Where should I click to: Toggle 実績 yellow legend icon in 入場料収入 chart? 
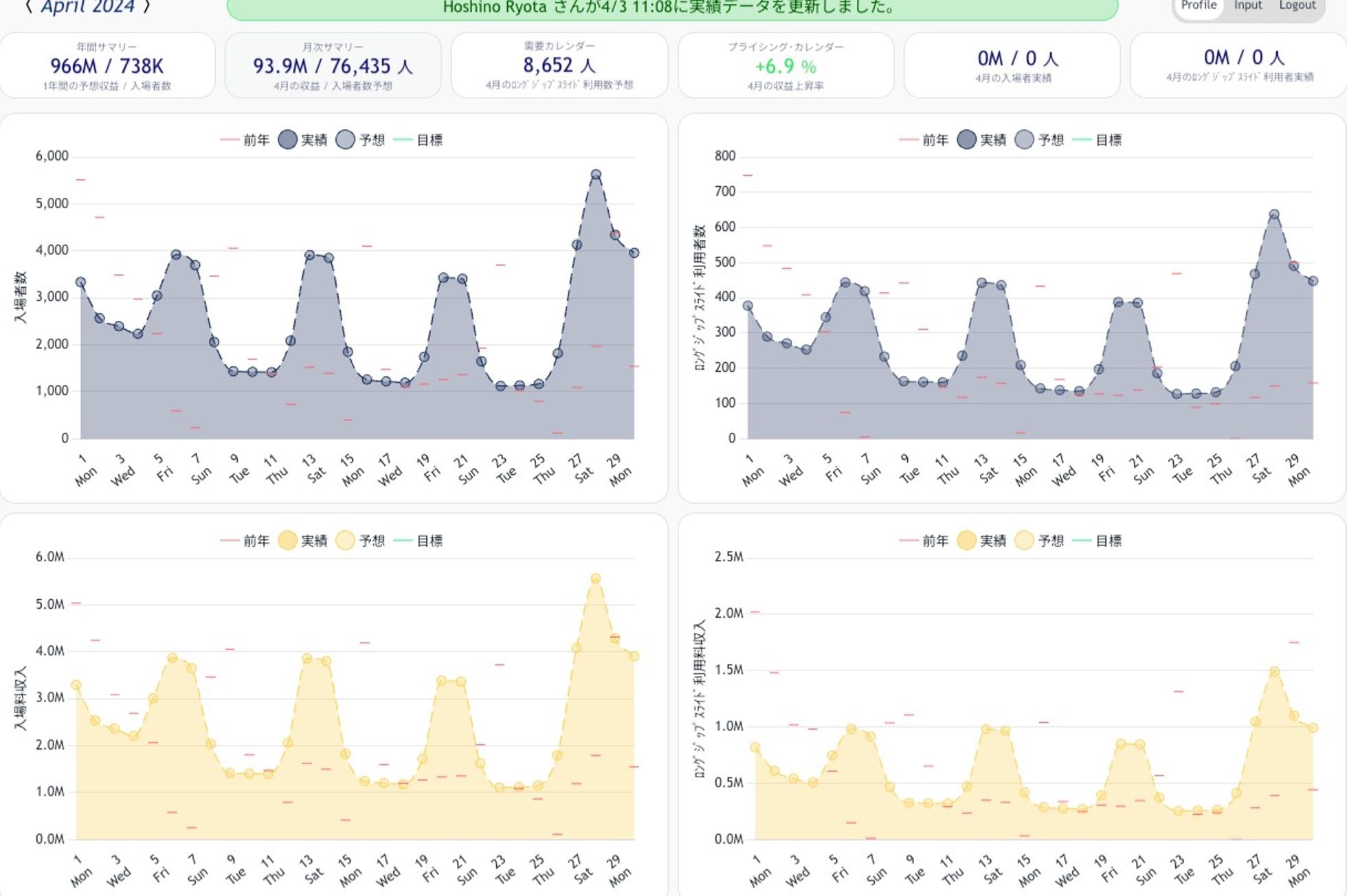tap(287, 541)
